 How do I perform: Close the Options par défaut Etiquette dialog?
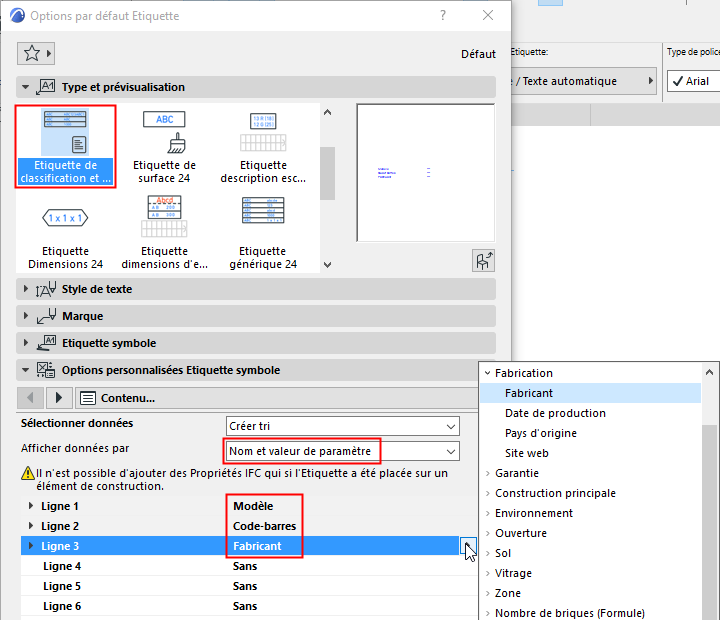[488, 15]
